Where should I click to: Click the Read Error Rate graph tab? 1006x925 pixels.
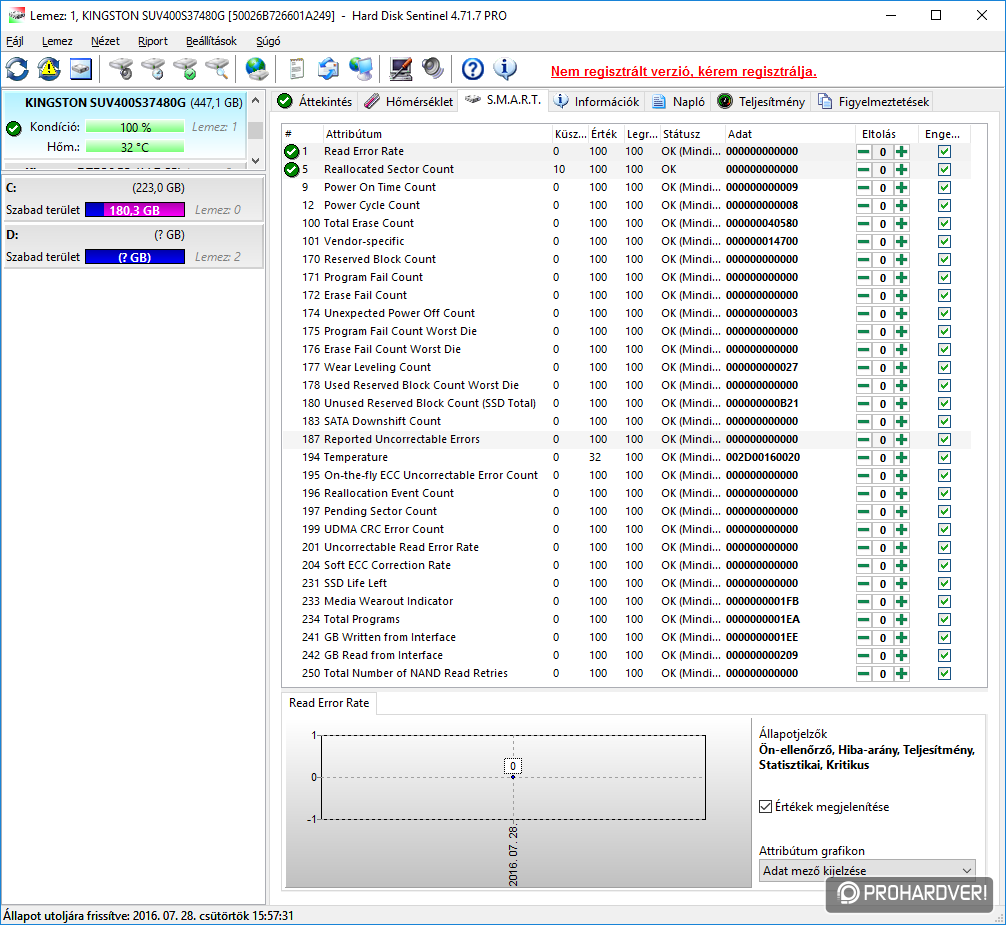(x=329, y=703)
